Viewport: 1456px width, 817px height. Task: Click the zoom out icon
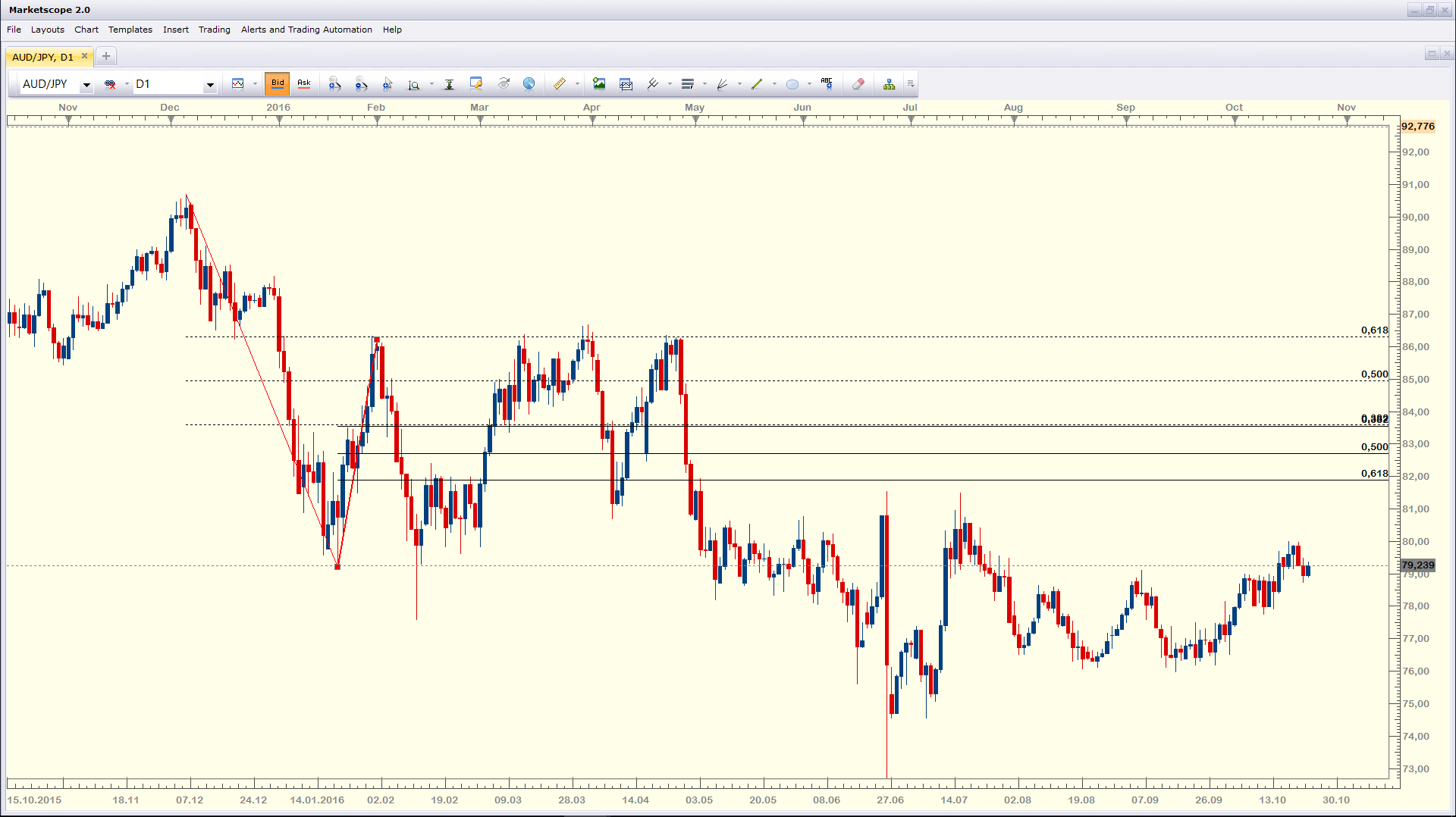361,84
